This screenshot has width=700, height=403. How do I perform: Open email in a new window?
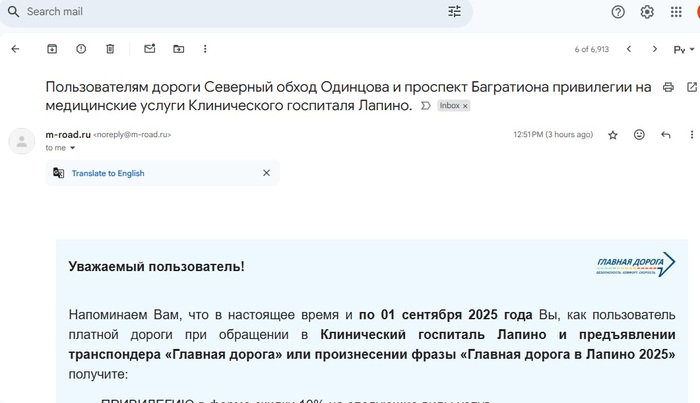(692, 87)
